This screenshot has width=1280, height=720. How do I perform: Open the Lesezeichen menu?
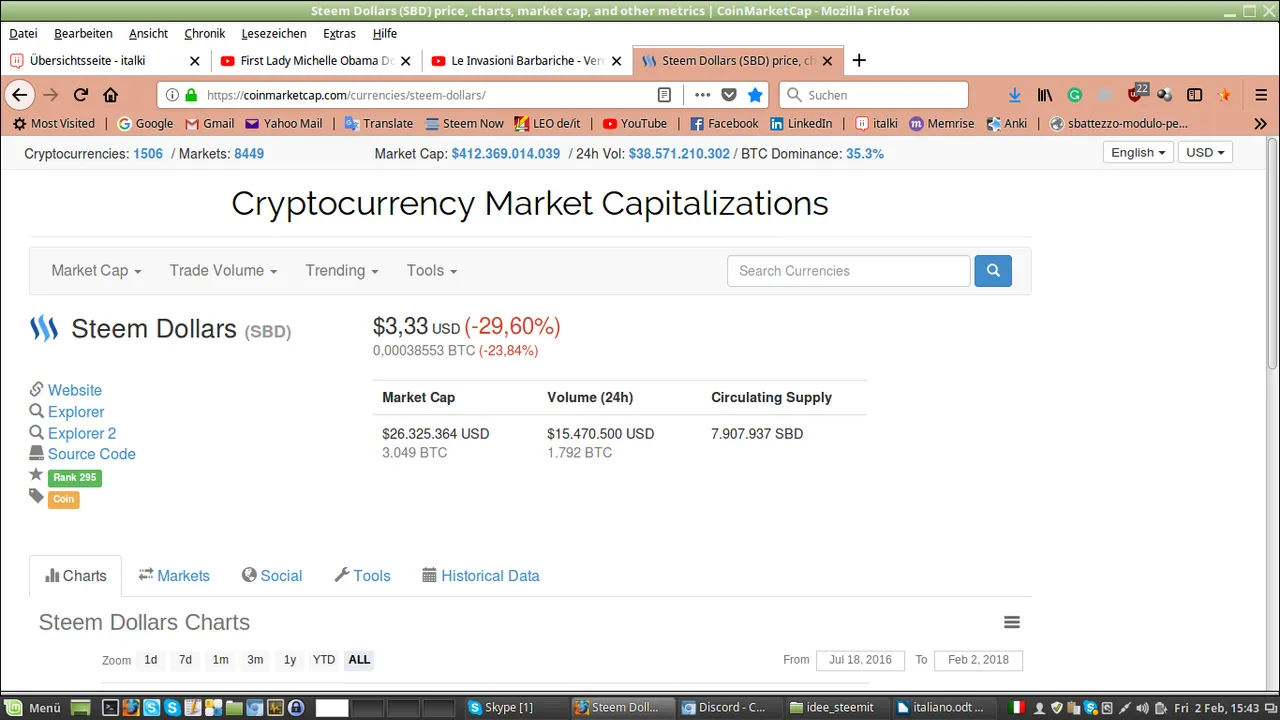[x=274, y=33]
